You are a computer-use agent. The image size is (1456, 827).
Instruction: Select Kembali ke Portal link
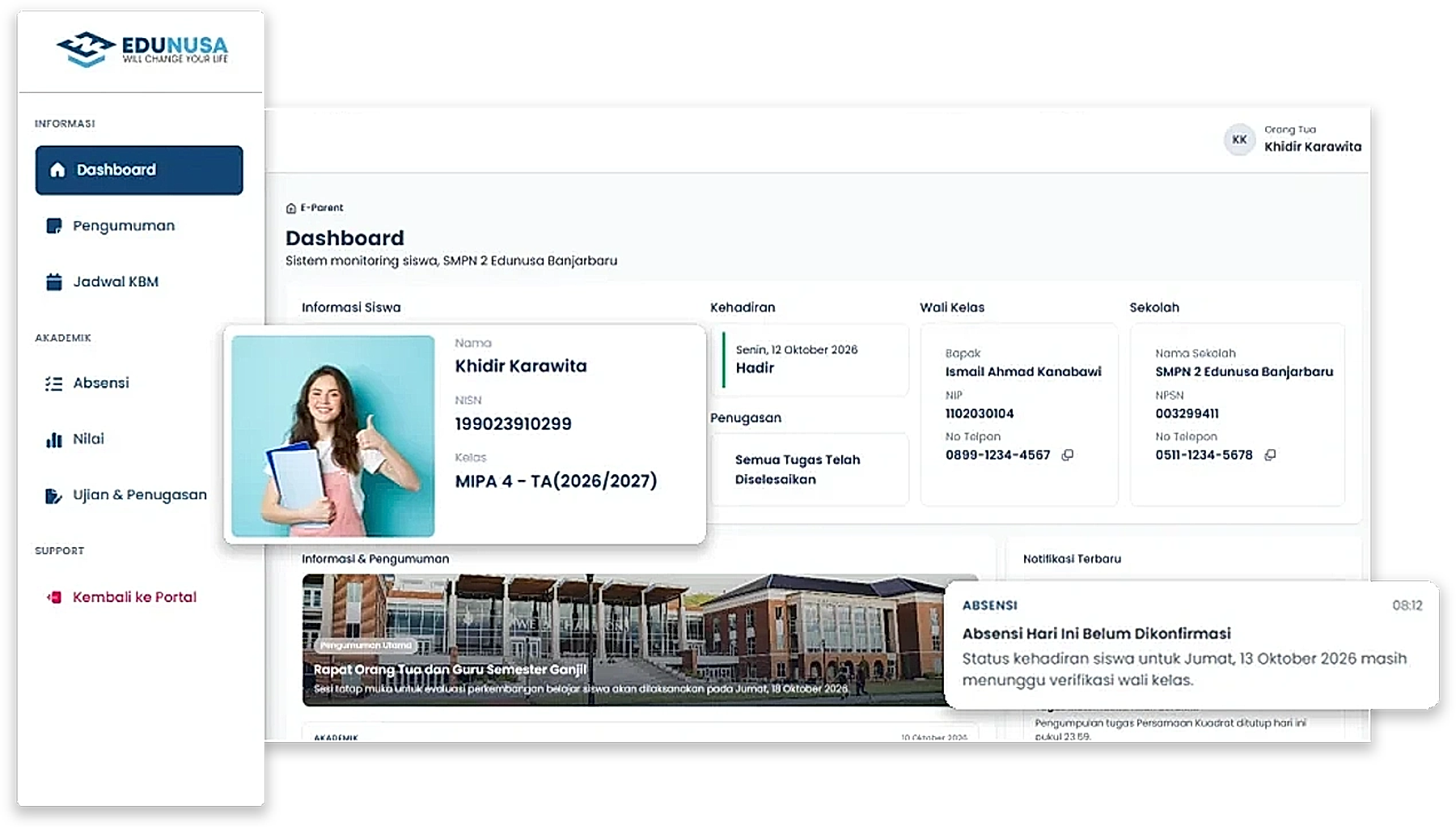pos(134,597)
